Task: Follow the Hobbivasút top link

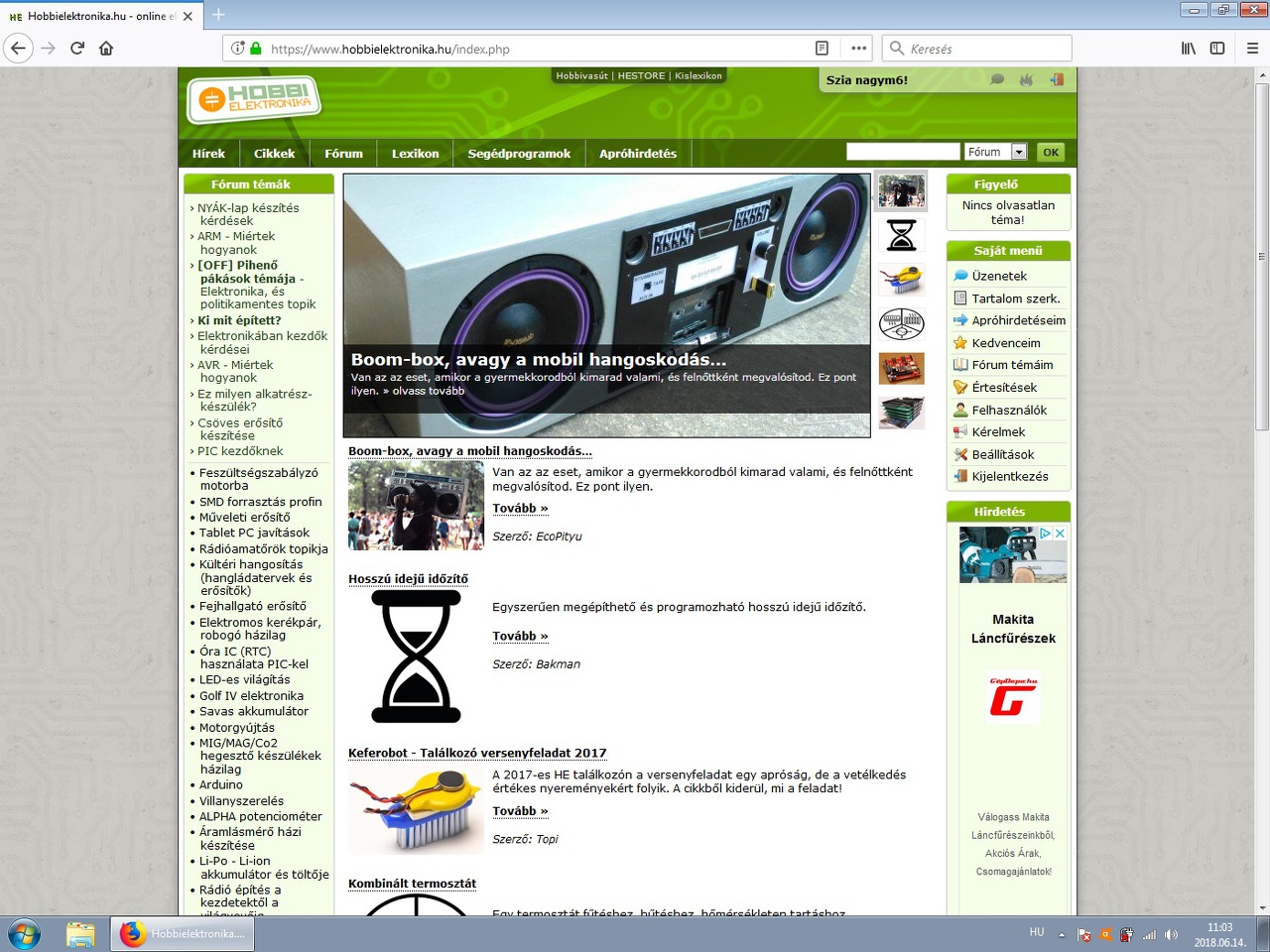Action: 581,75
